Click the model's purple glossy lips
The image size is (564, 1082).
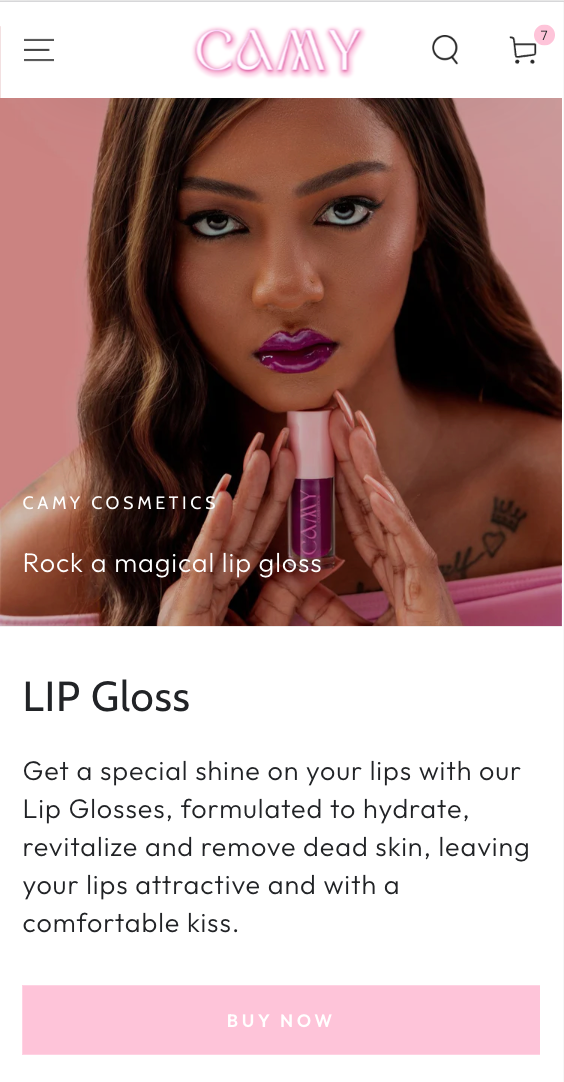295,351
